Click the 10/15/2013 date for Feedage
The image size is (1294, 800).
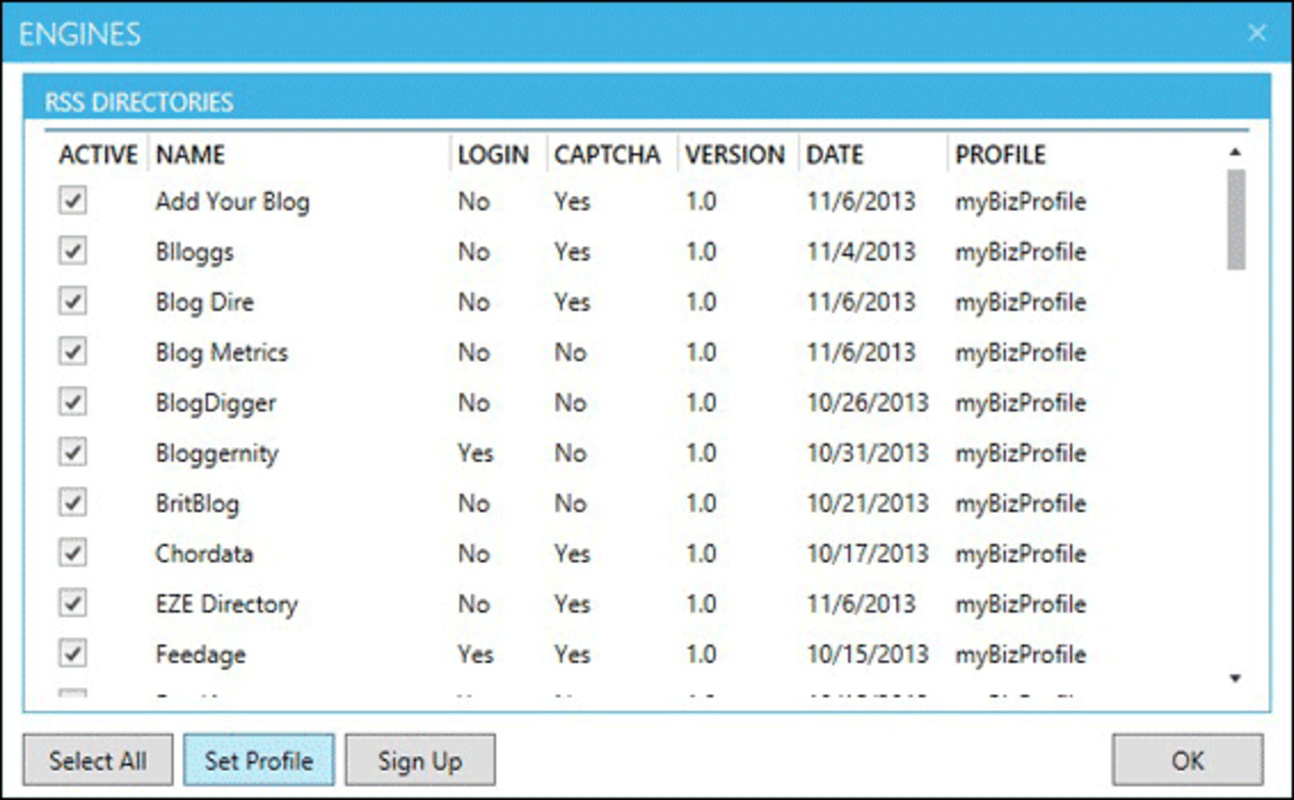tap(868, 655)
